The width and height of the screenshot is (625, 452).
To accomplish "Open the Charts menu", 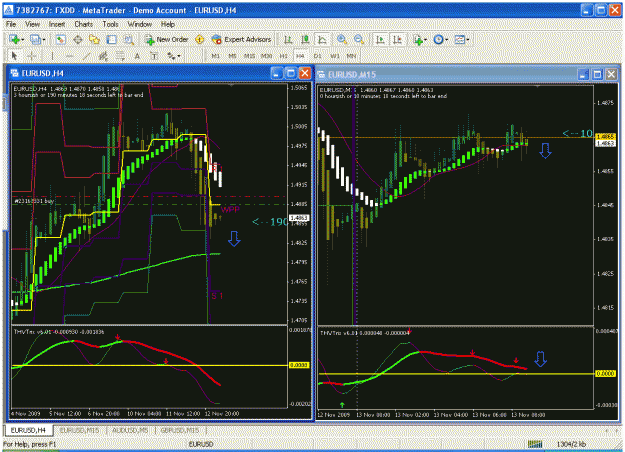I will 84,24.
